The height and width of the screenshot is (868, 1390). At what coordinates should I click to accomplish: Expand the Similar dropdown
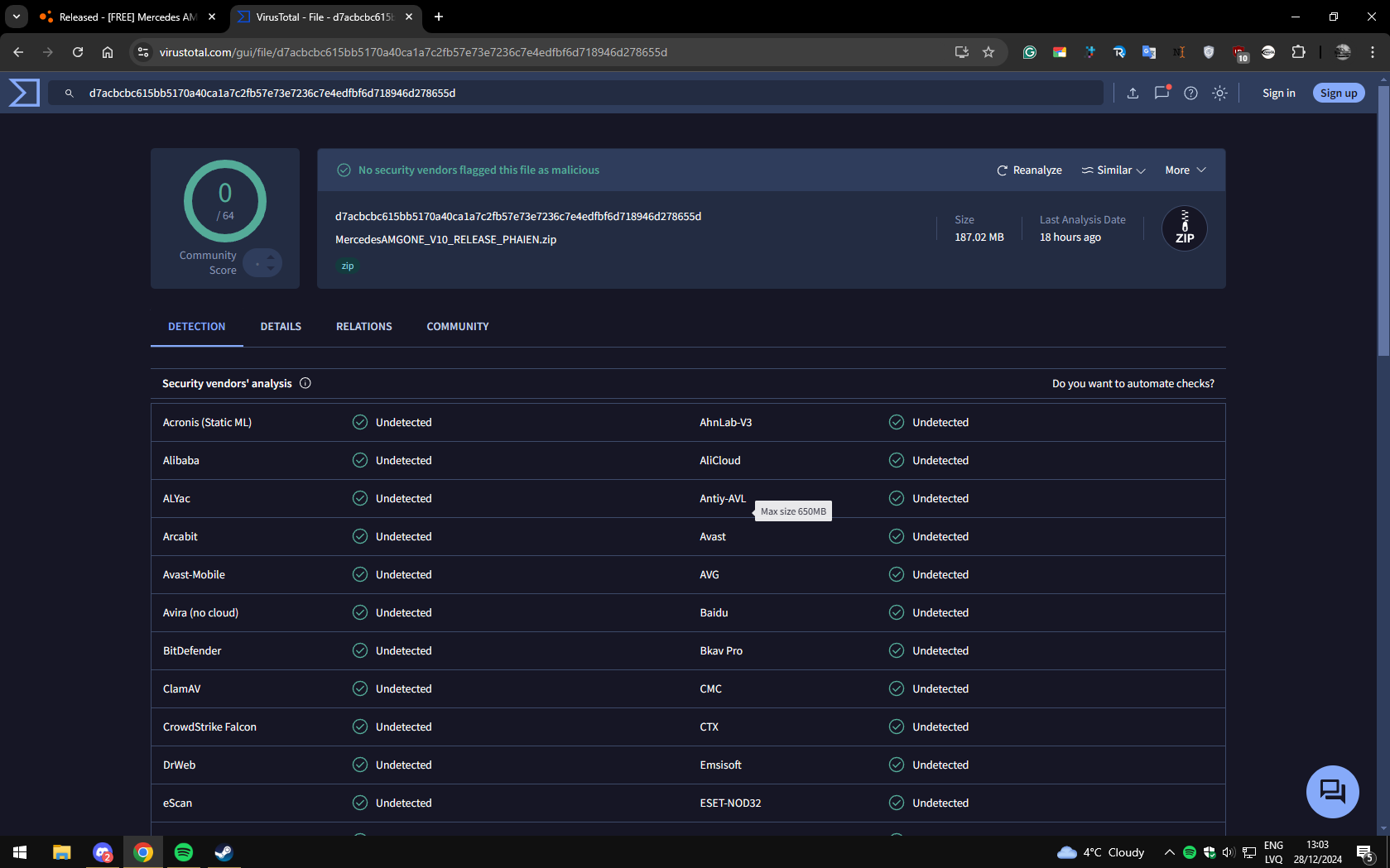[x=1113, y=170]
